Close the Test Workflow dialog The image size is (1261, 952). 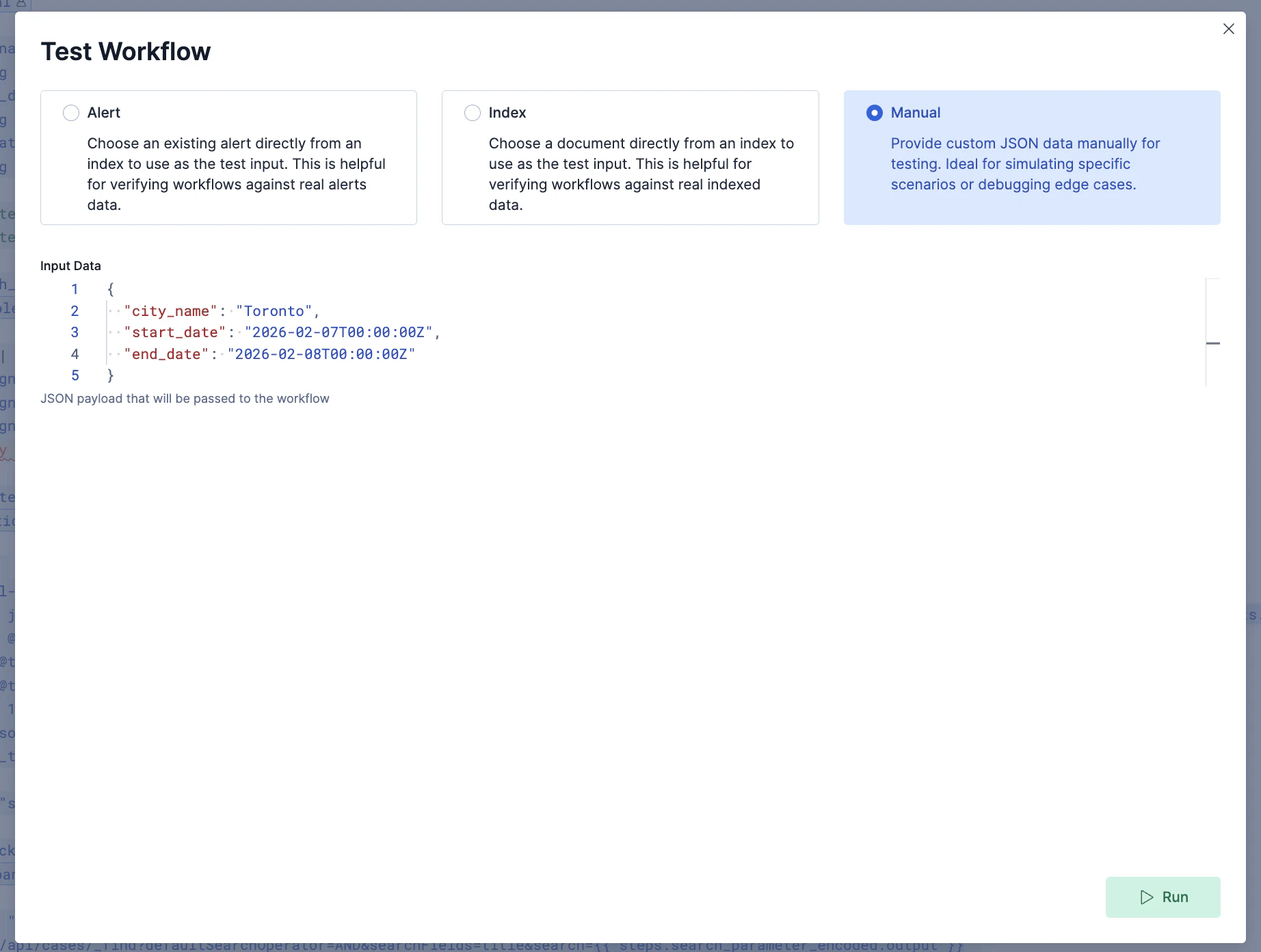click(1228, 29)
